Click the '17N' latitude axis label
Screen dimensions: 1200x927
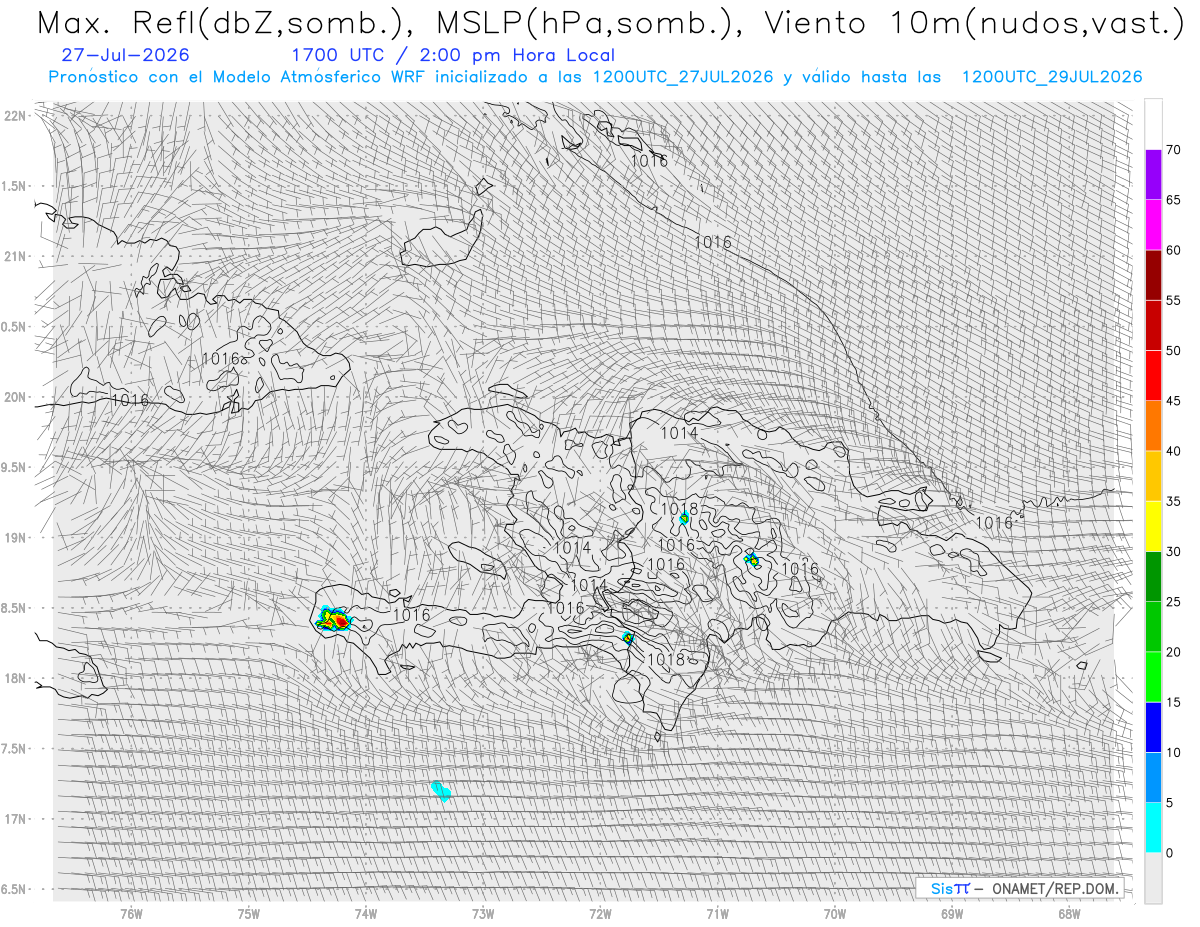click(x=15, y=820)
